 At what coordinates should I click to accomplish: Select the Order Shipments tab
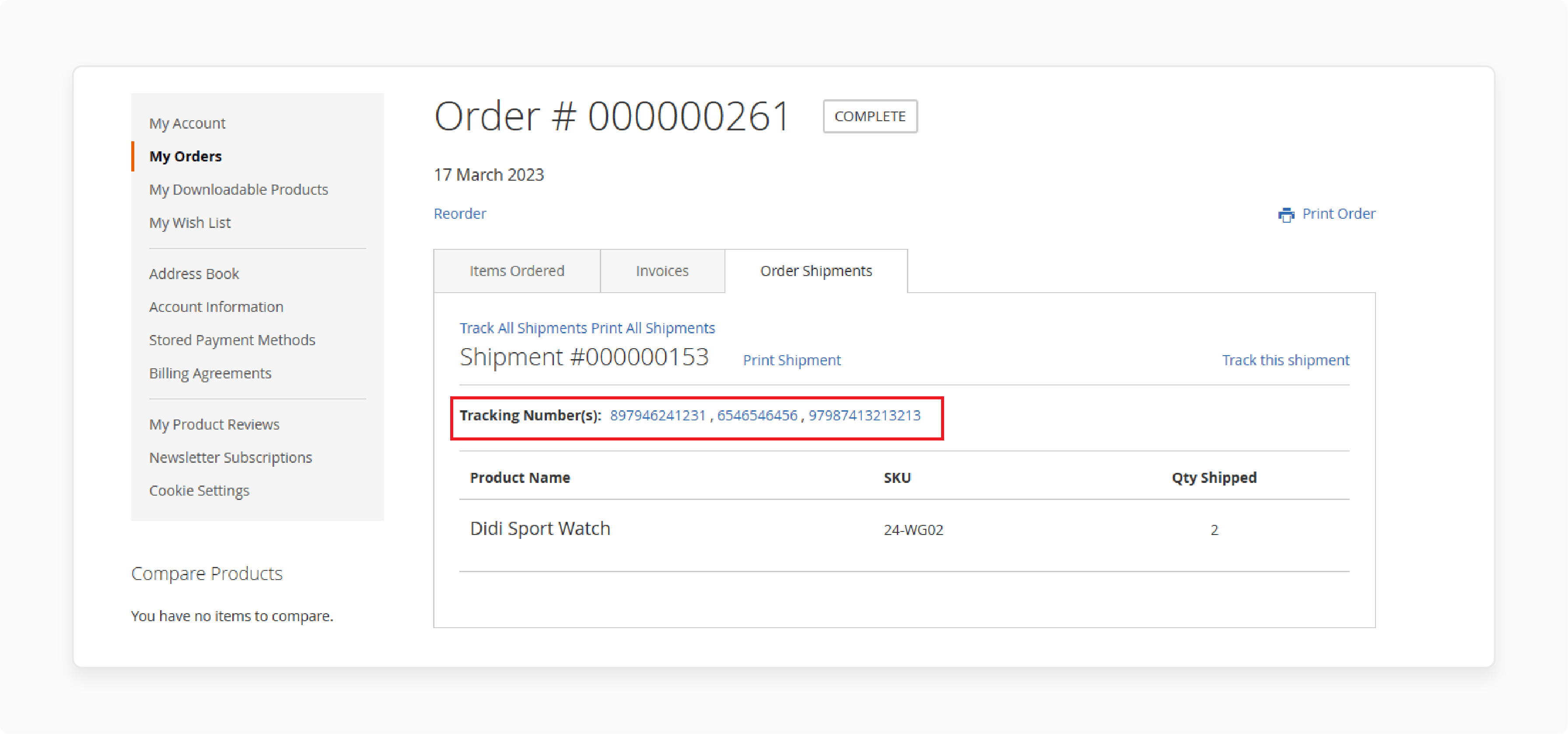click(815, 271)
